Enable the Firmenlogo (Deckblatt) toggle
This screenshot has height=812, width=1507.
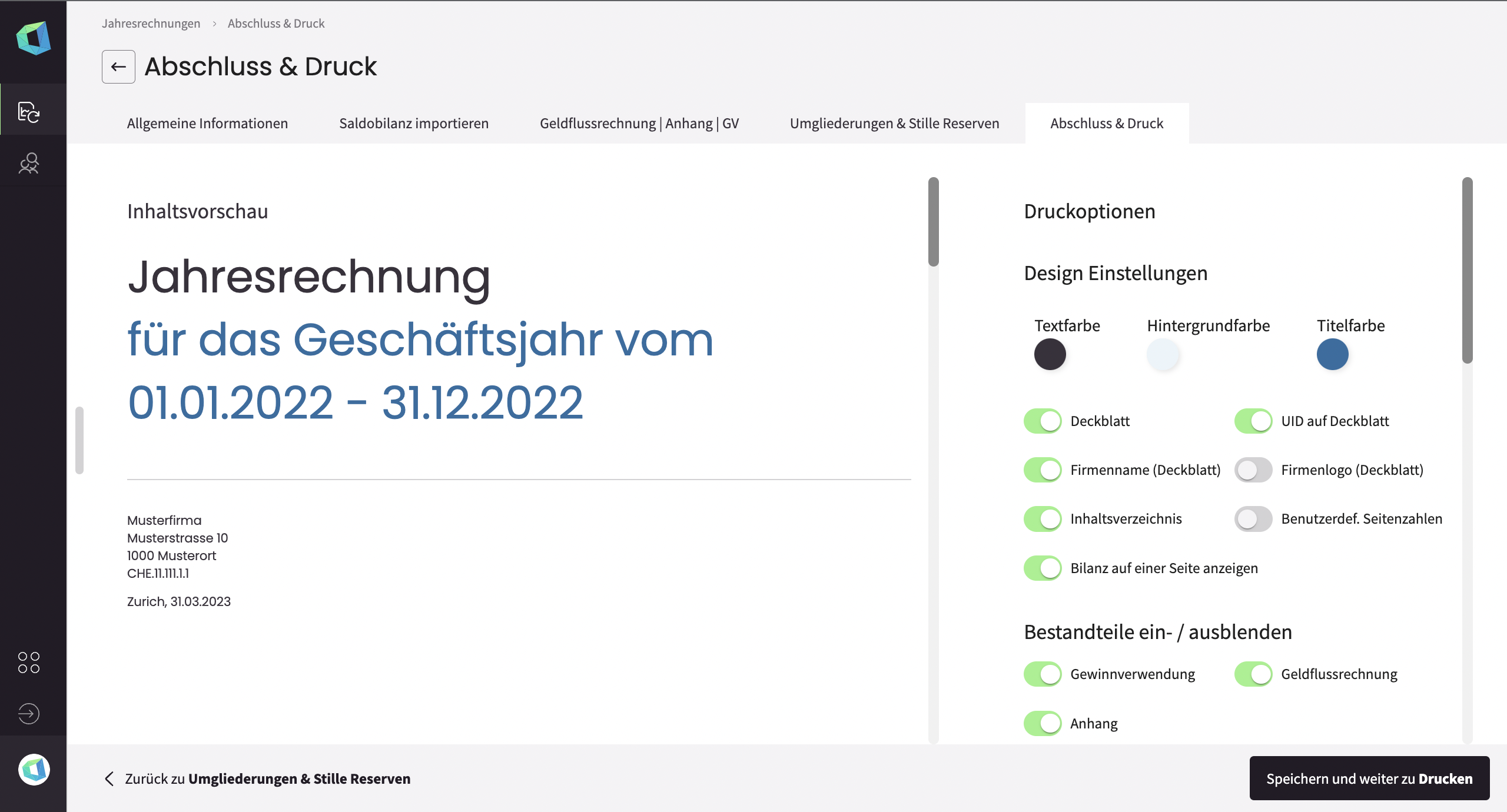pyautogui.click(x=1253, y=470)
